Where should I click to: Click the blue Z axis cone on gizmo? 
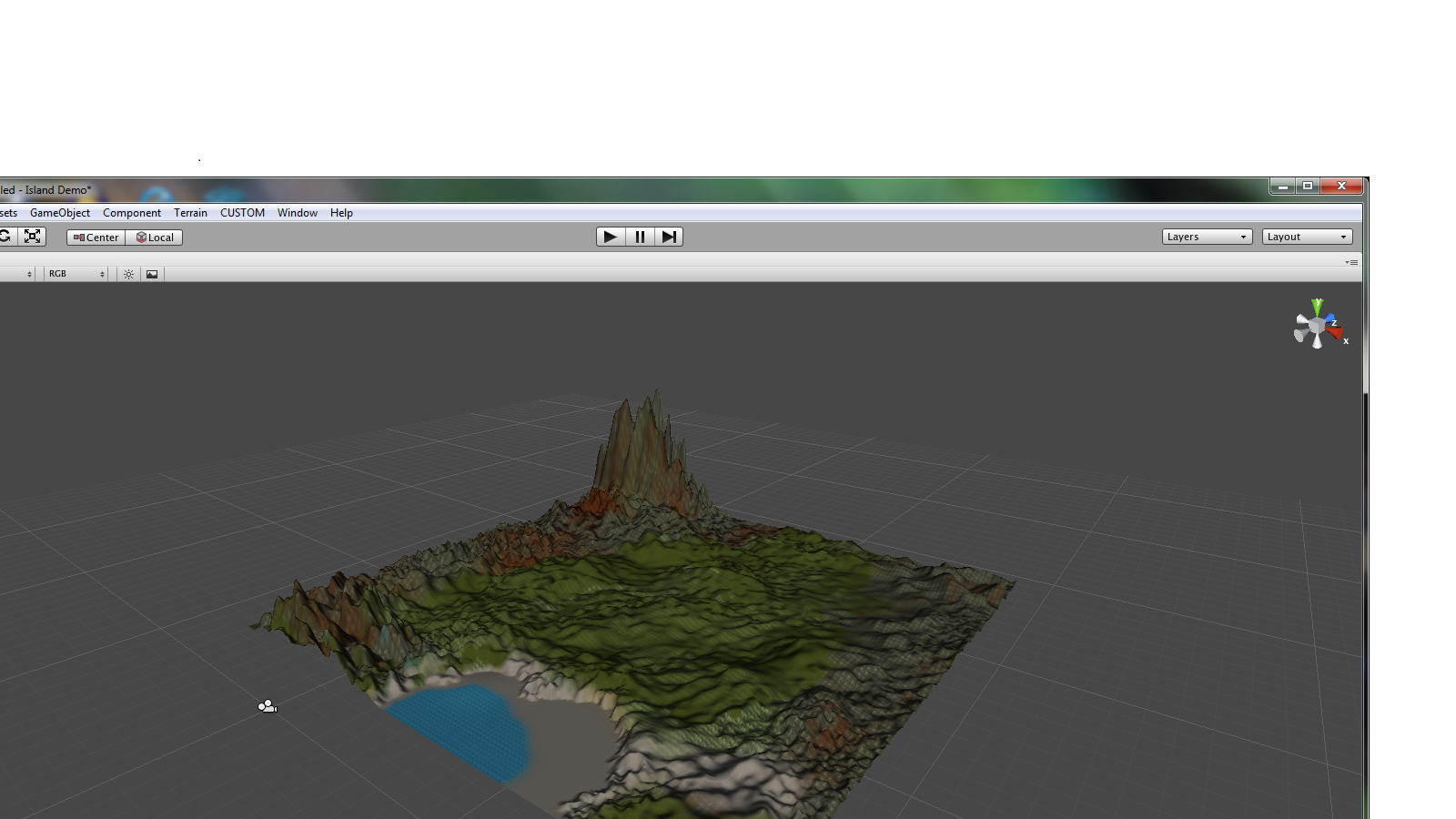pos(1330,319)
